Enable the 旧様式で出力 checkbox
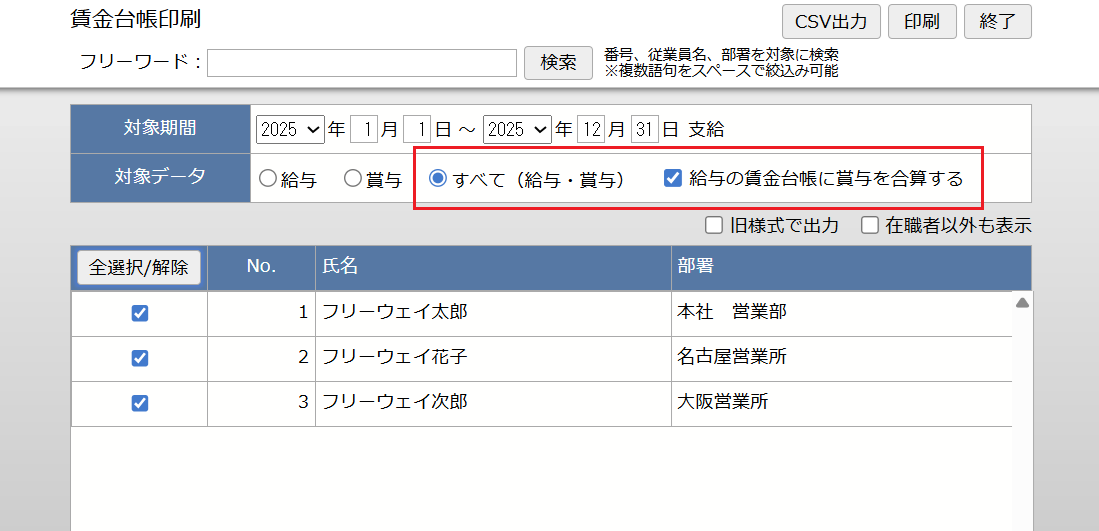This screenshot has height=531, width=1099. tap(714, 225)
